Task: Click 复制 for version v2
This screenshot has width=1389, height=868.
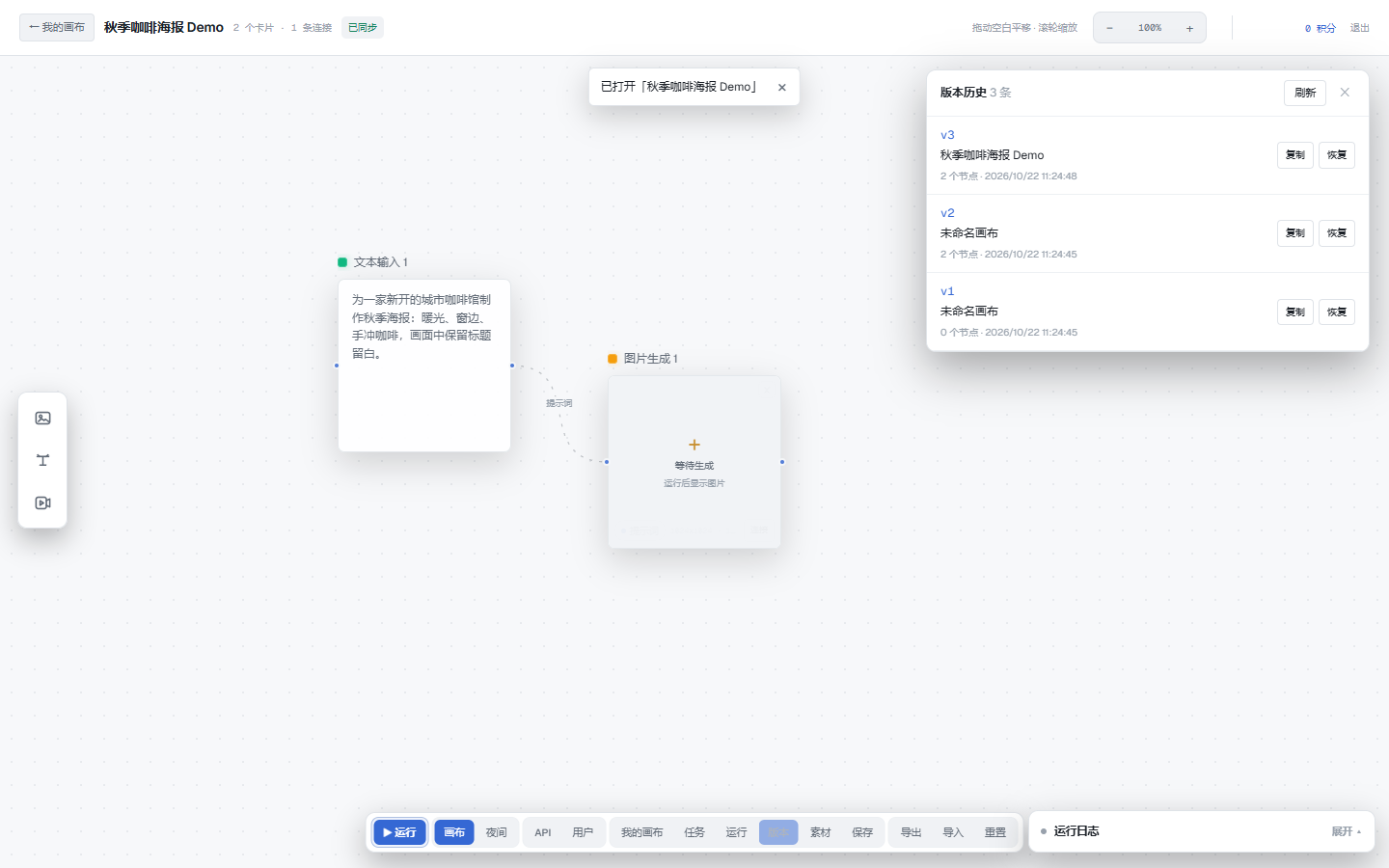Action: coord(1295,233)
